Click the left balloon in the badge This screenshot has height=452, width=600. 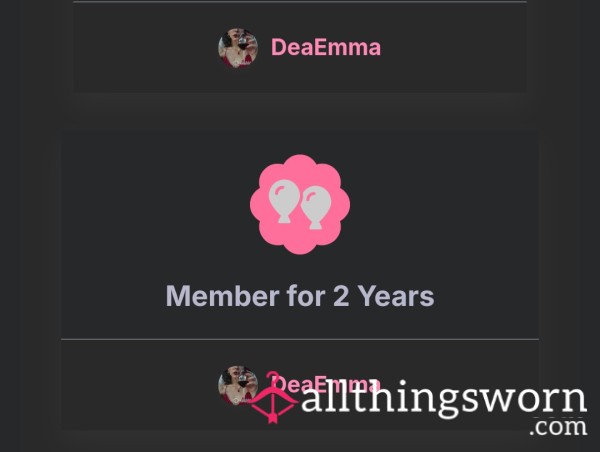284,201
